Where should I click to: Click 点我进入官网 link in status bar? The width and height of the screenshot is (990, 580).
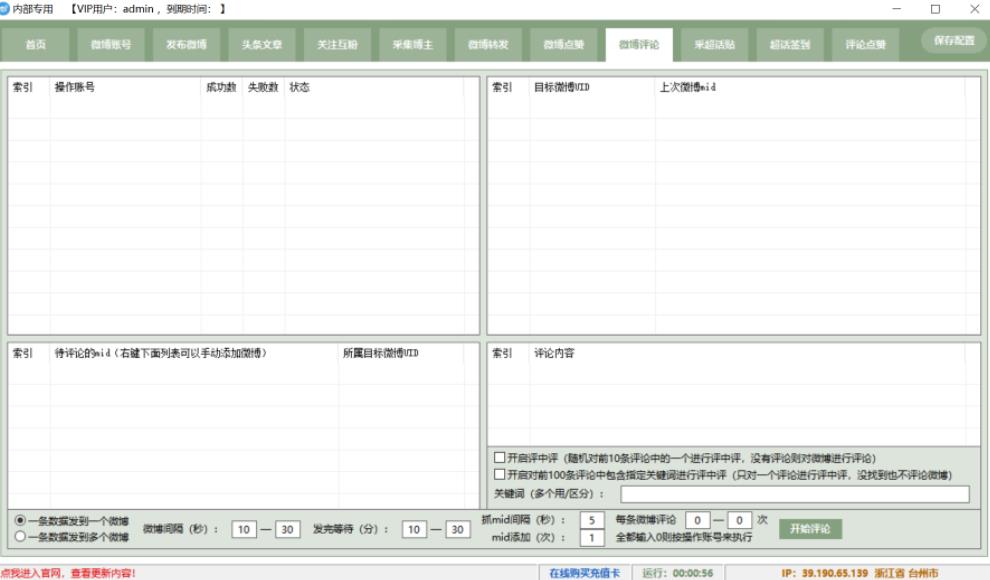pyautogui.click(x=68, y=573)
